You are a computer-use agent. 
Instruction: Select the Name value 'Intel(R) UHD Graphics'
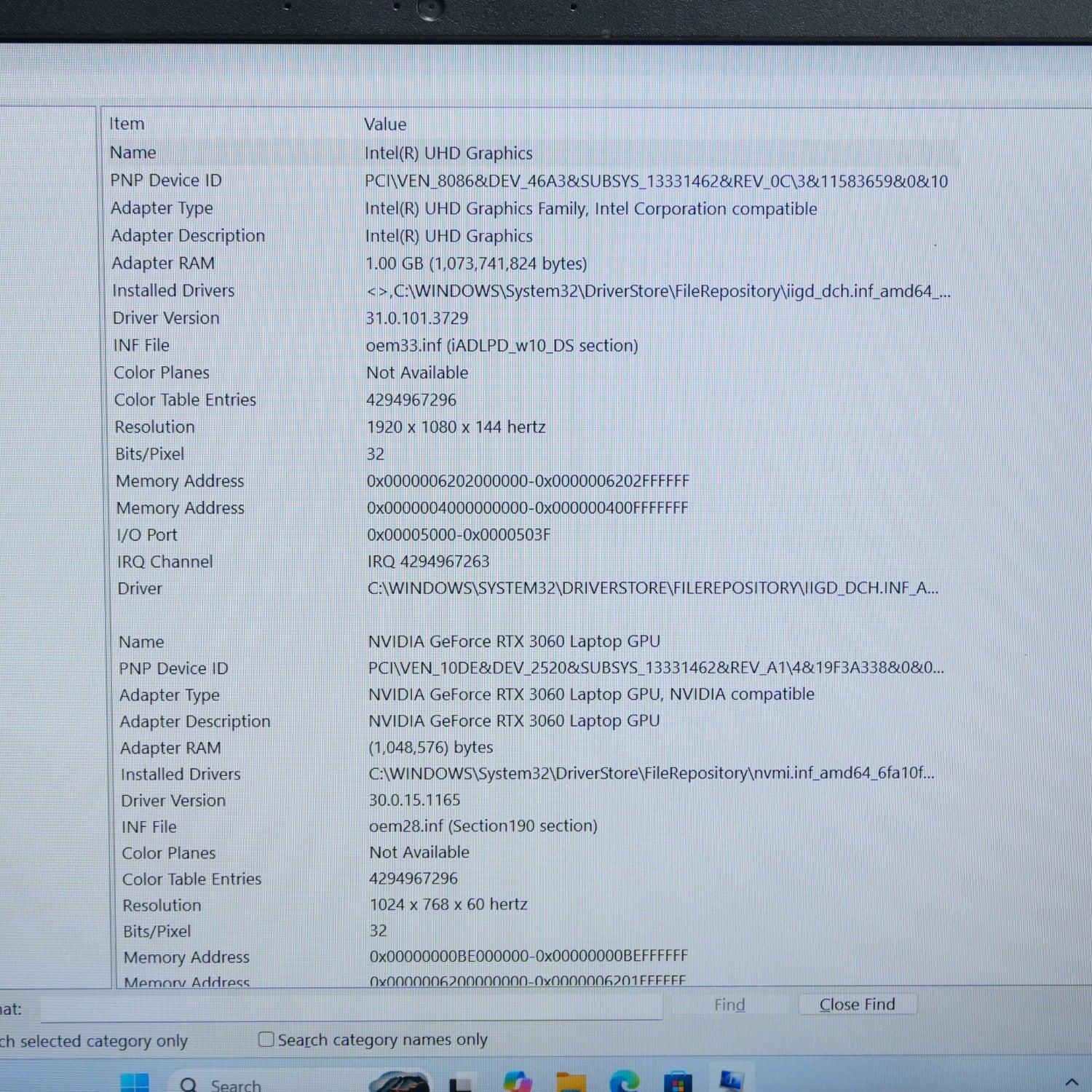[448, 154]
